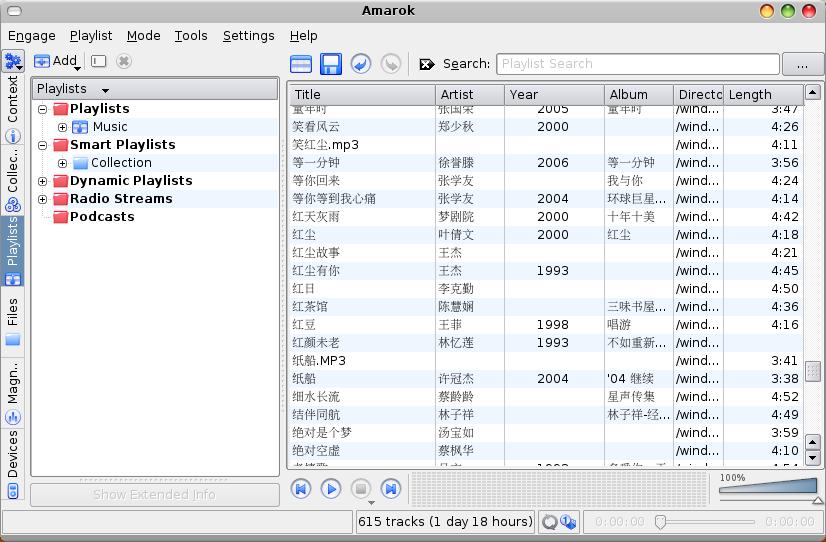Open the sidebar configure gear menu

[x=13, y=61]
